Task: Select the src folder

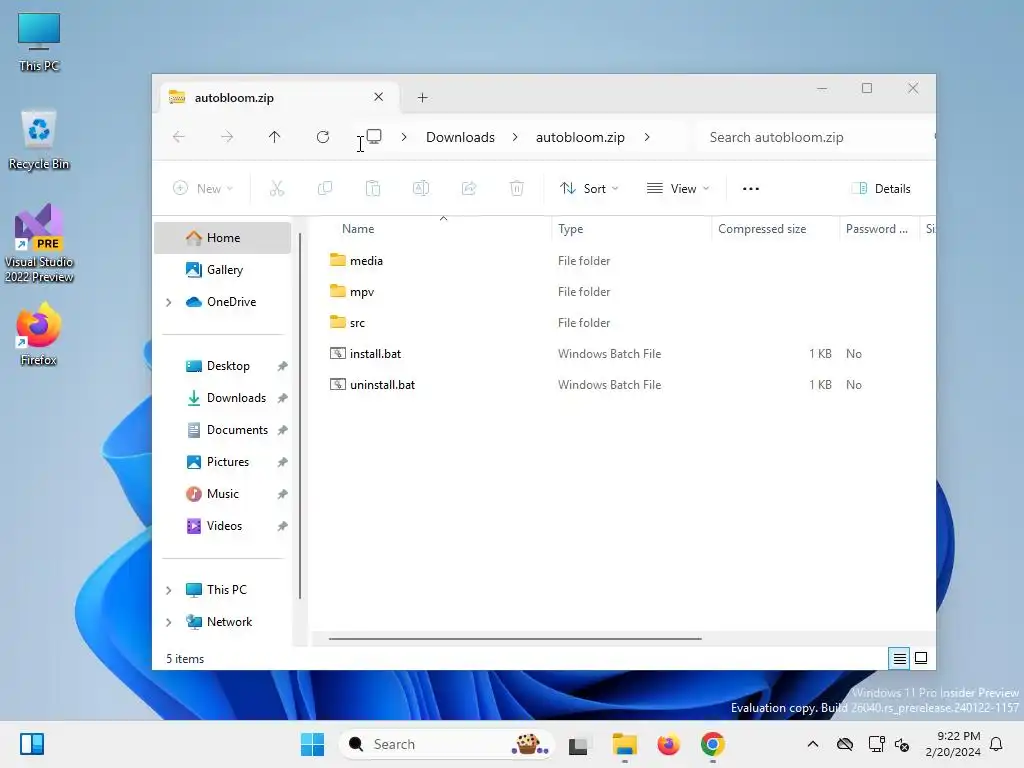Action: tap(347, 323)
